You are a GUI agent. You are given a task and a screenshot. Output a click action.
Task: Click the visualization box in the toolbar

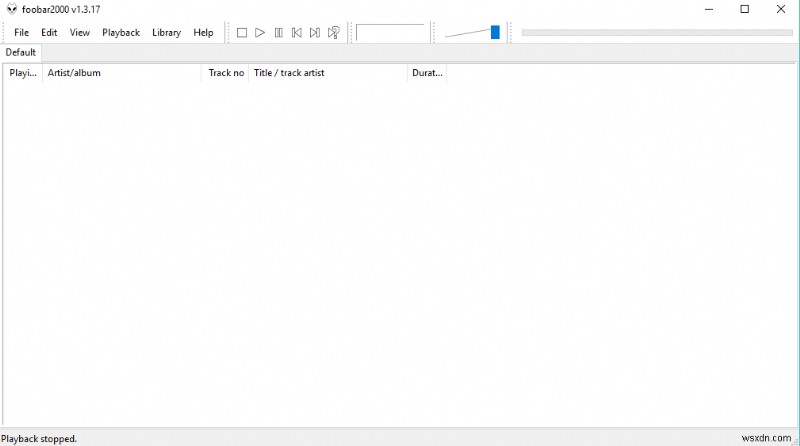coord(390,33)
